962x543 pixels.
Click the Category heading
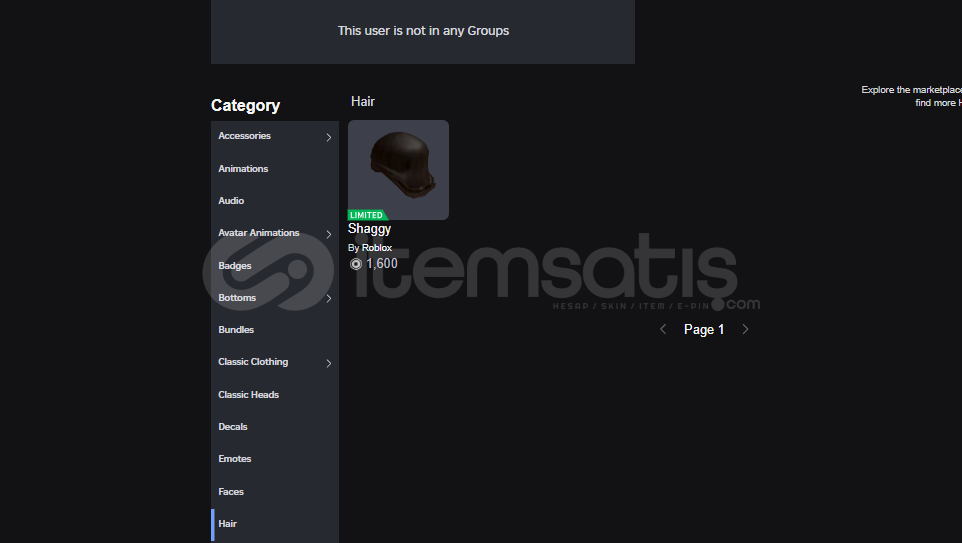click(245, 106)
